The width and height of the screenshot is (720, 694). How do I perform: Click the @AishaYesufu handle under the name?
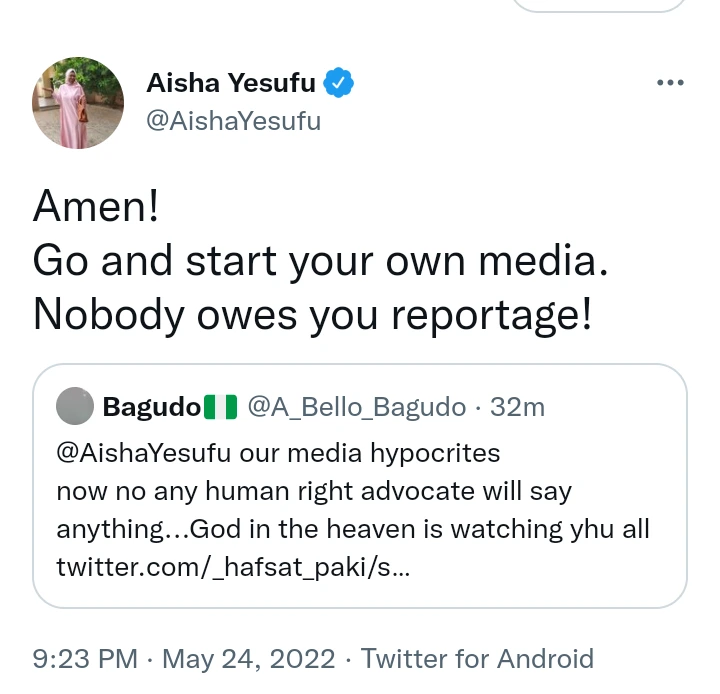point(234,122)
